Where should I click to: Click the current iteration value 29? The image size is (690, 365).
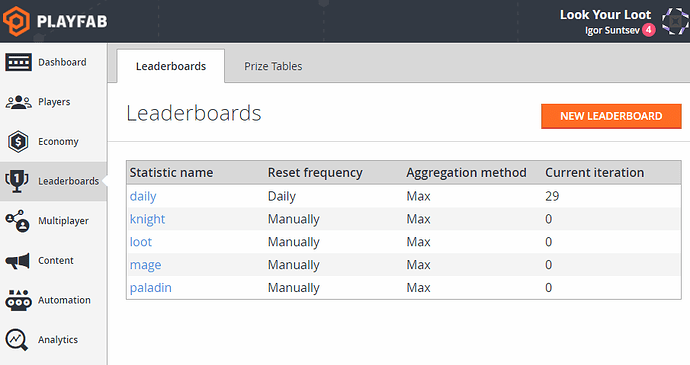coord(552,196)
